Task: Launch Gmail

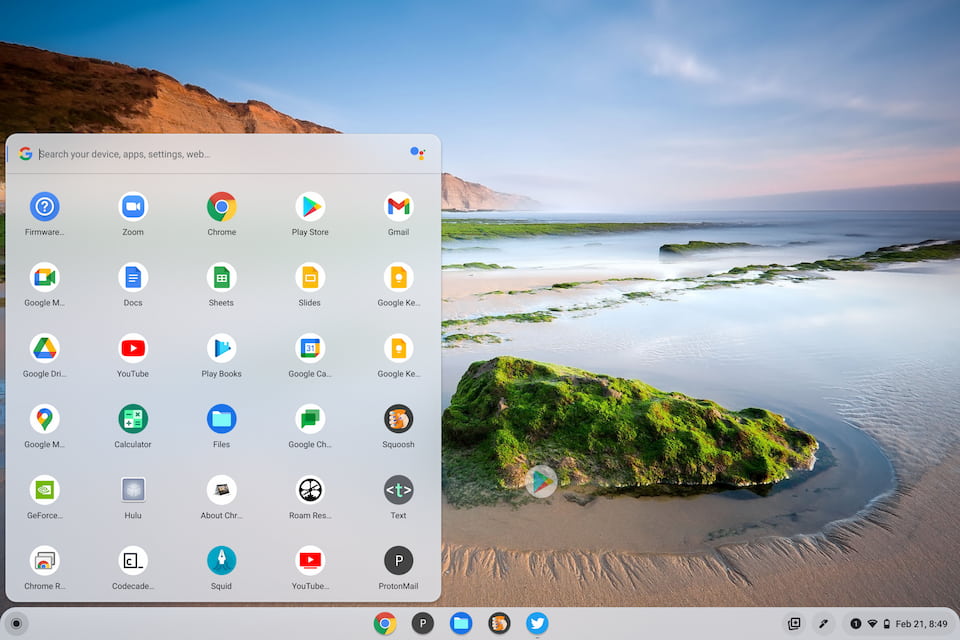Action: 399,207
